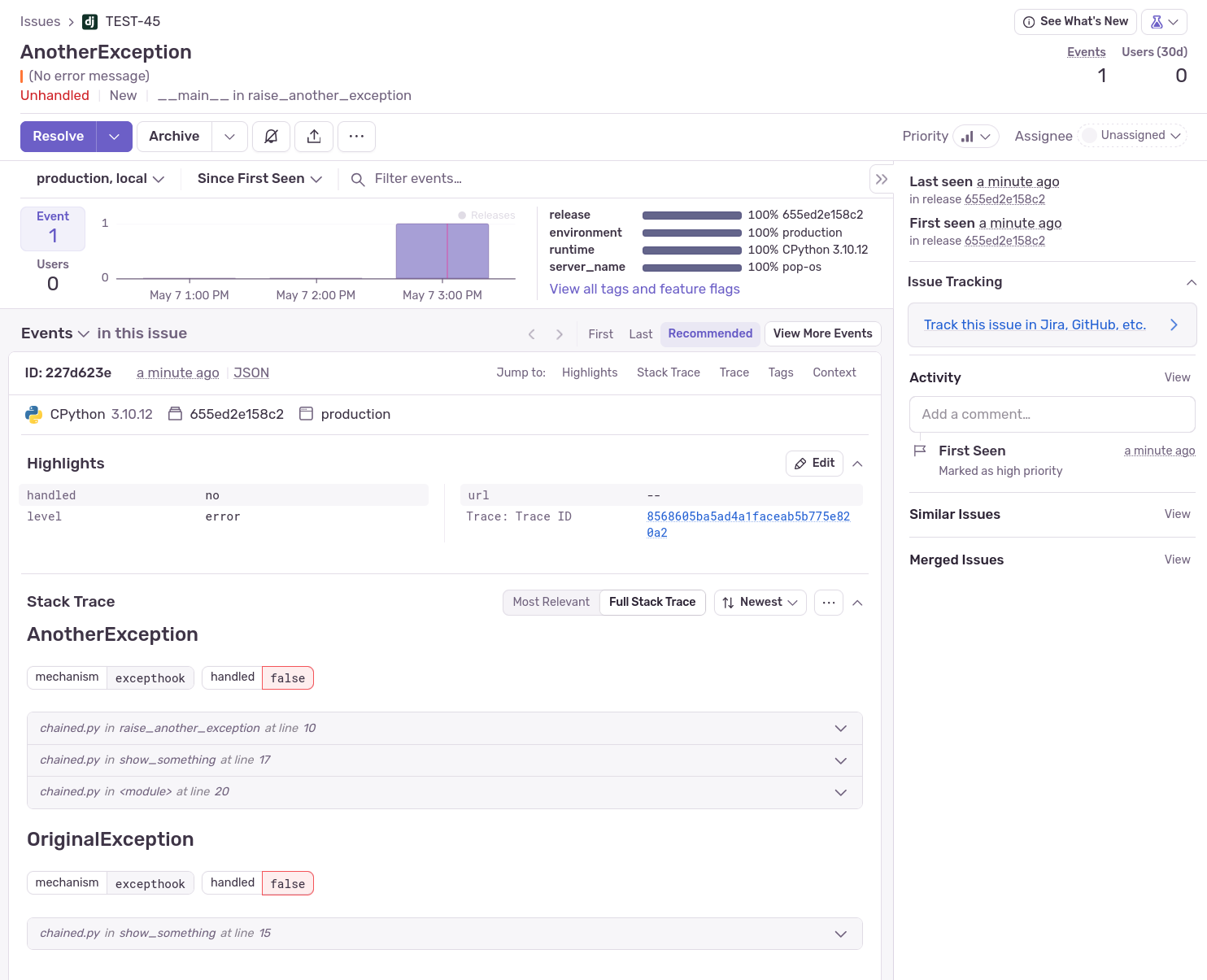
Task: Edit the Highlights
Action: [x=814, y=464]
